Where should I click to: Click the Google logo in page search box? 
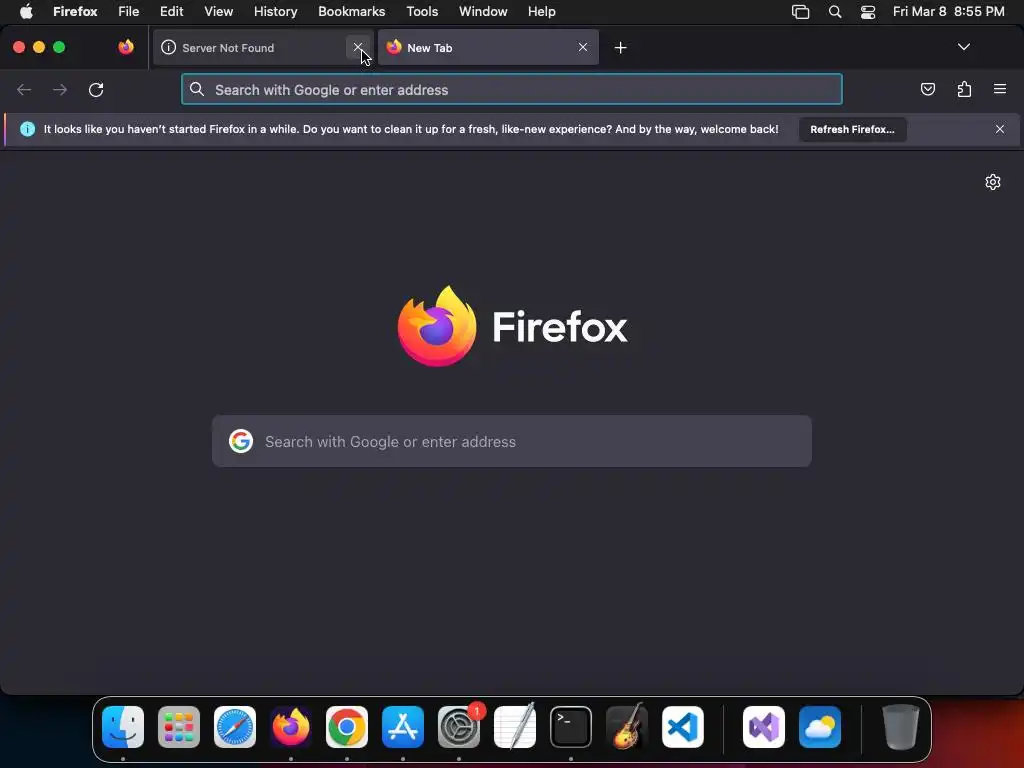241,441
